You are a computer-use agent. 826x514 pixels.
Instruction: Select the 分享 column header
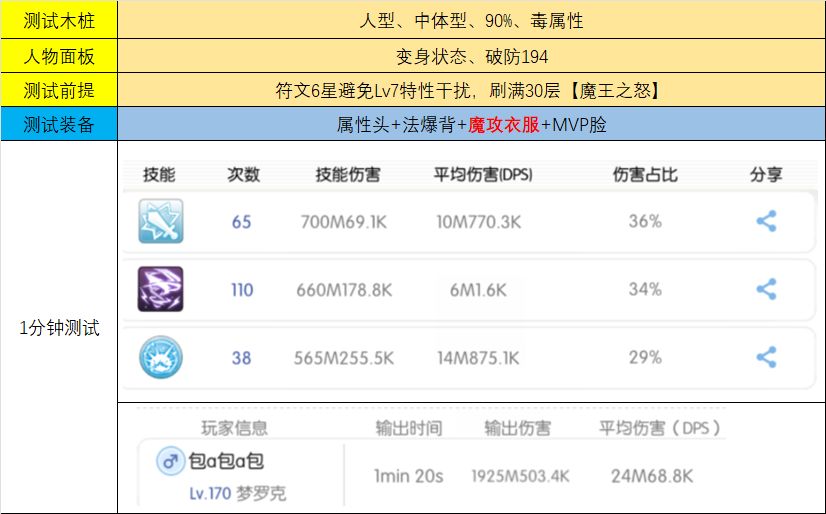[766, 174]
